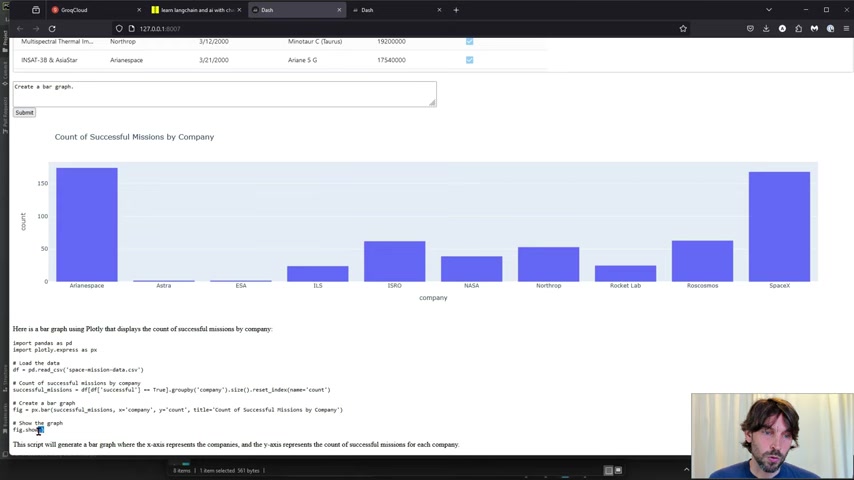854x480 pixels.
Task: Open a new browser tab
Action: pyautogui.click(x=456, y=10)
